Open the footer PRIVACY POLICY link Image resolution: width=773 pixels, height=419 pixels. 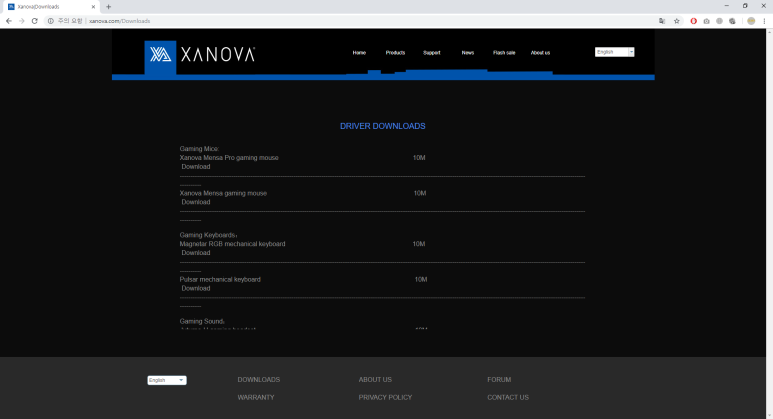(x=385, y=397)
